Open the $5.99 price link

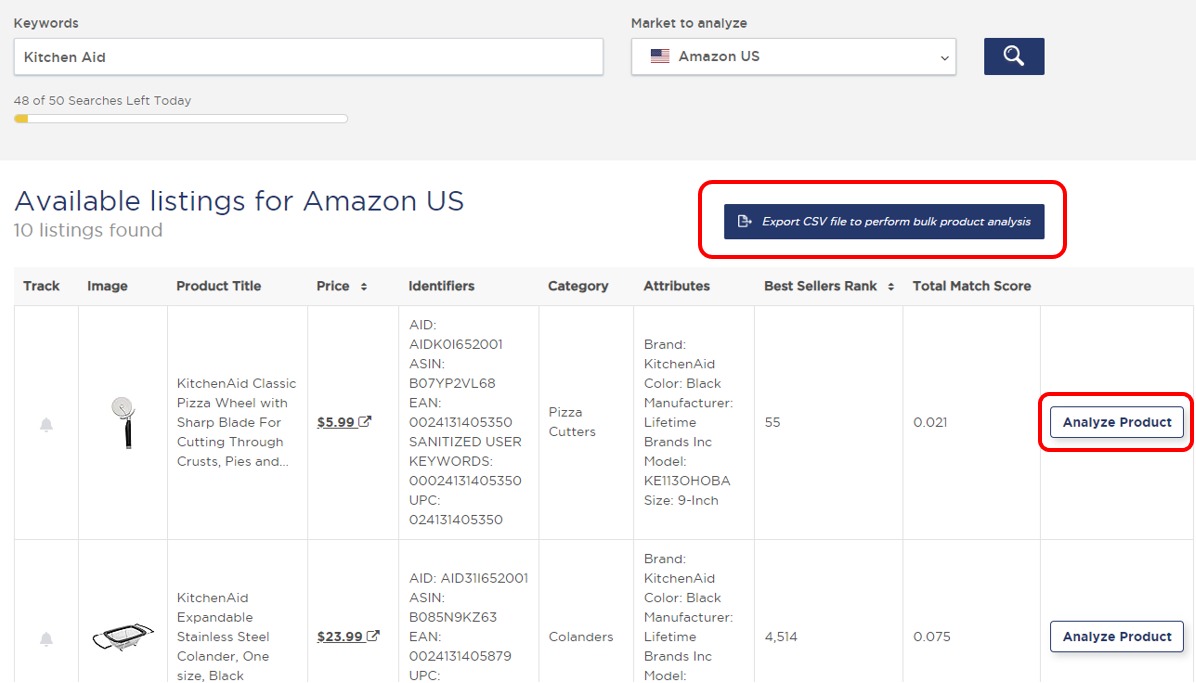pos(339,422)
